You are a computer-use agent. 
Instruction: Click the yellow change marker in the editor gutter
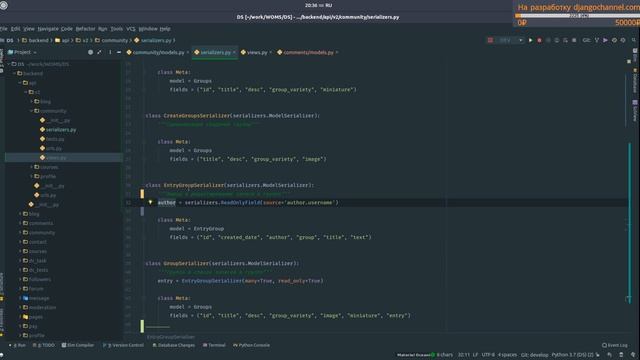pyautogui.click(x=142, y=194)
